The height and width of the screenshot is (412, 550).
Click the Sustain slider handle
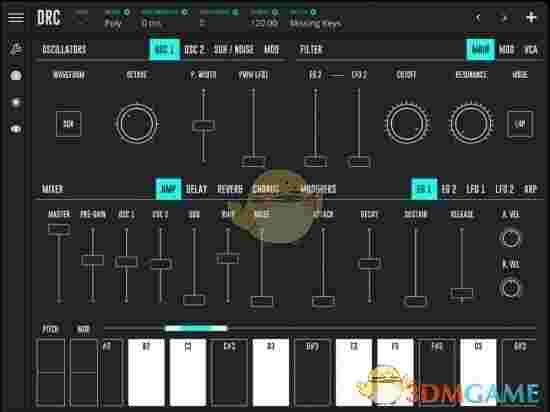coord(415,301)
